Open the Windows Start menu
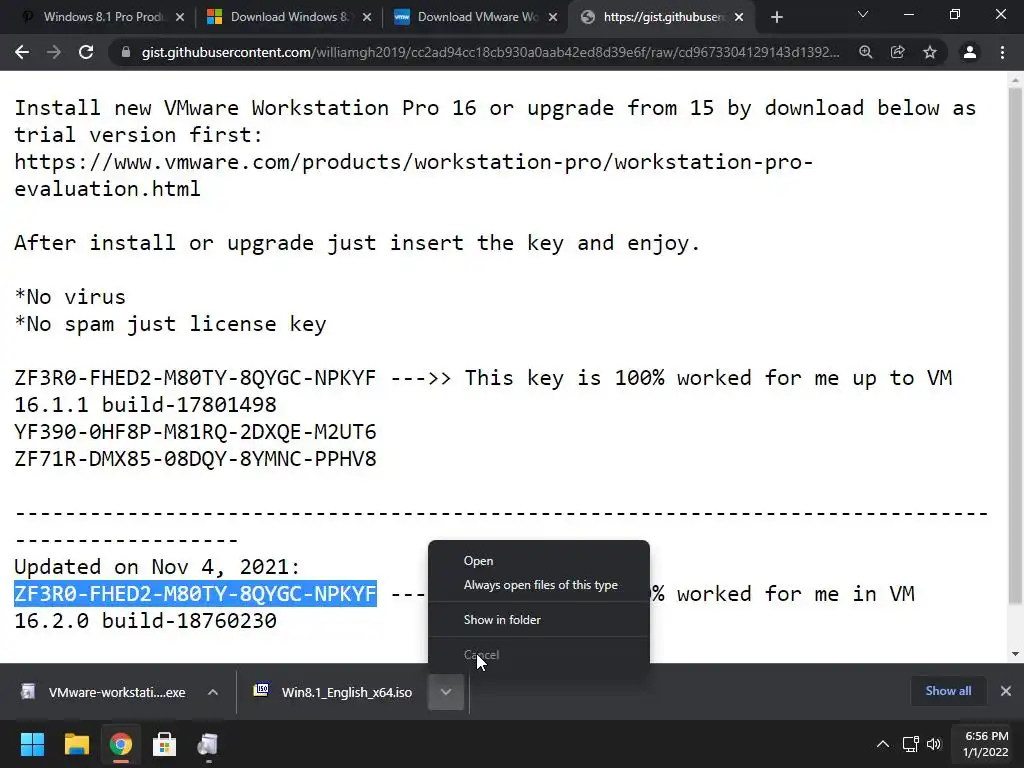Image resolution: width=1024 pixels, height=768 pixels. [x=32, y=744]
